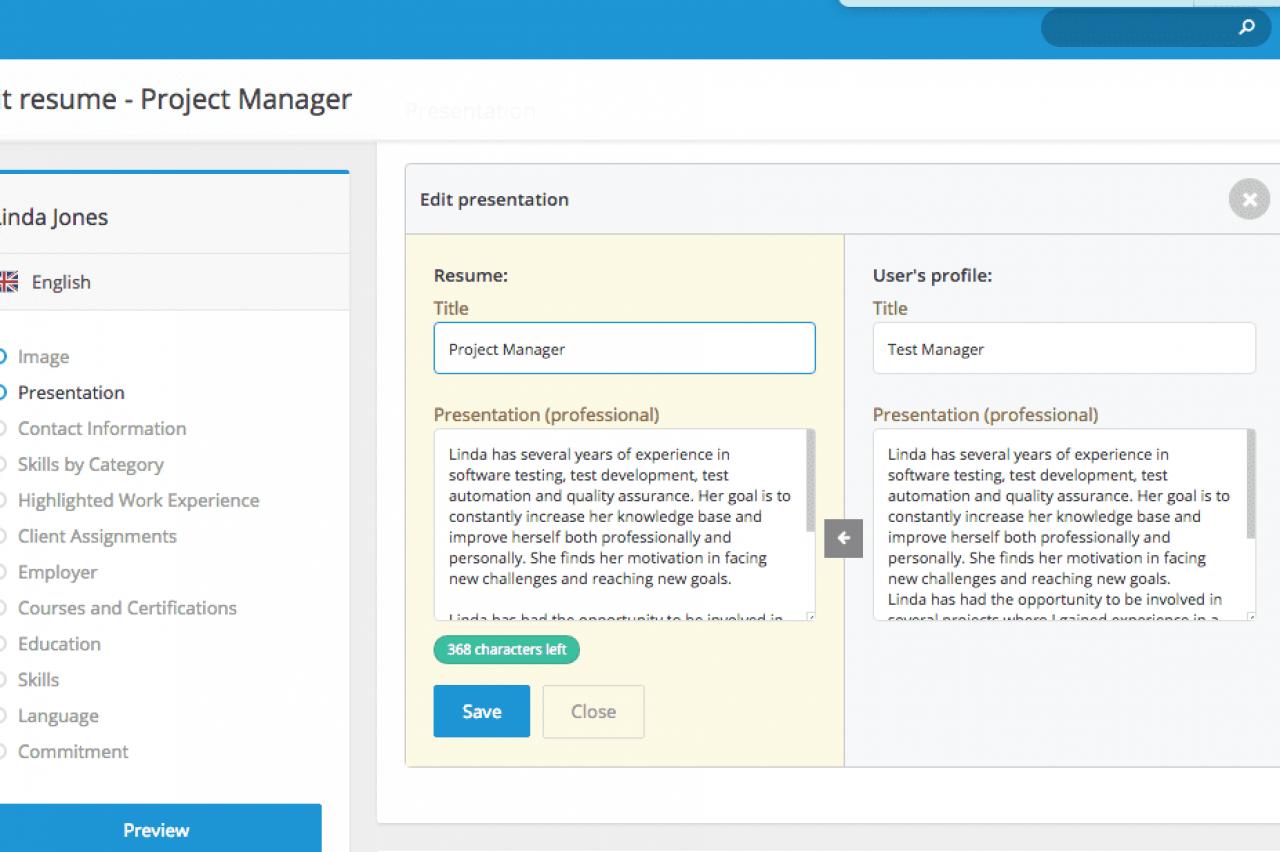Select the Image section
This screenshot has height=852, width=1280.
(x=43, y=357)
